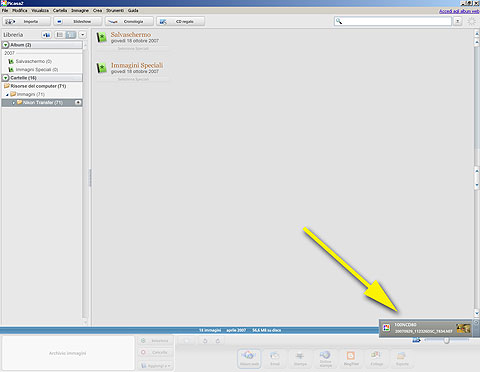Click the Collage icon in bottom tray

click(x=376, y=358)
